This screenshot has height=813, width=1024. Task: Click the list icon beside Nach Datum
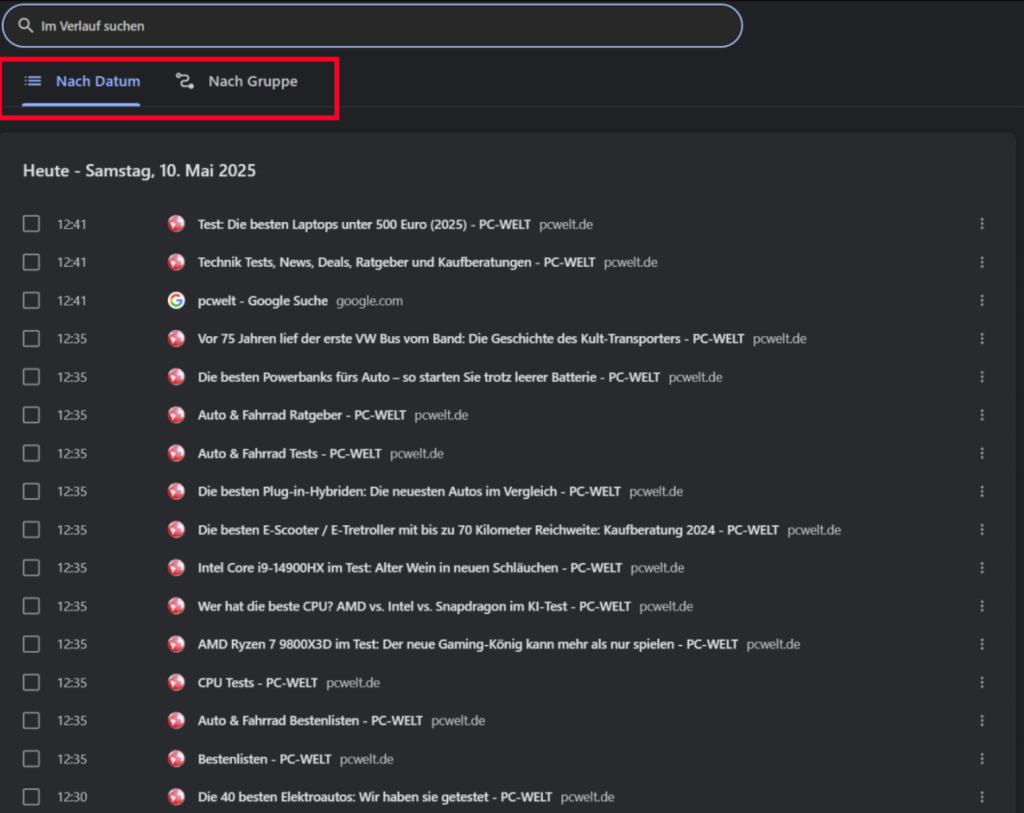[33, 81]
